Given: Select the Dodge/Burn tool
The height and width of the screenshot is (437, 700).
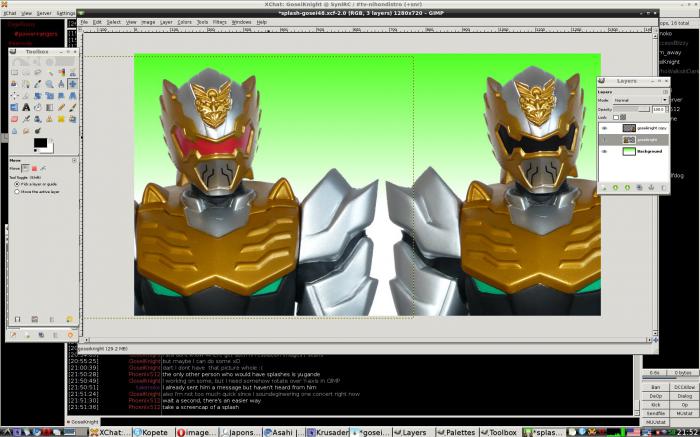Looking at the screenshot, I should (38, 130).
